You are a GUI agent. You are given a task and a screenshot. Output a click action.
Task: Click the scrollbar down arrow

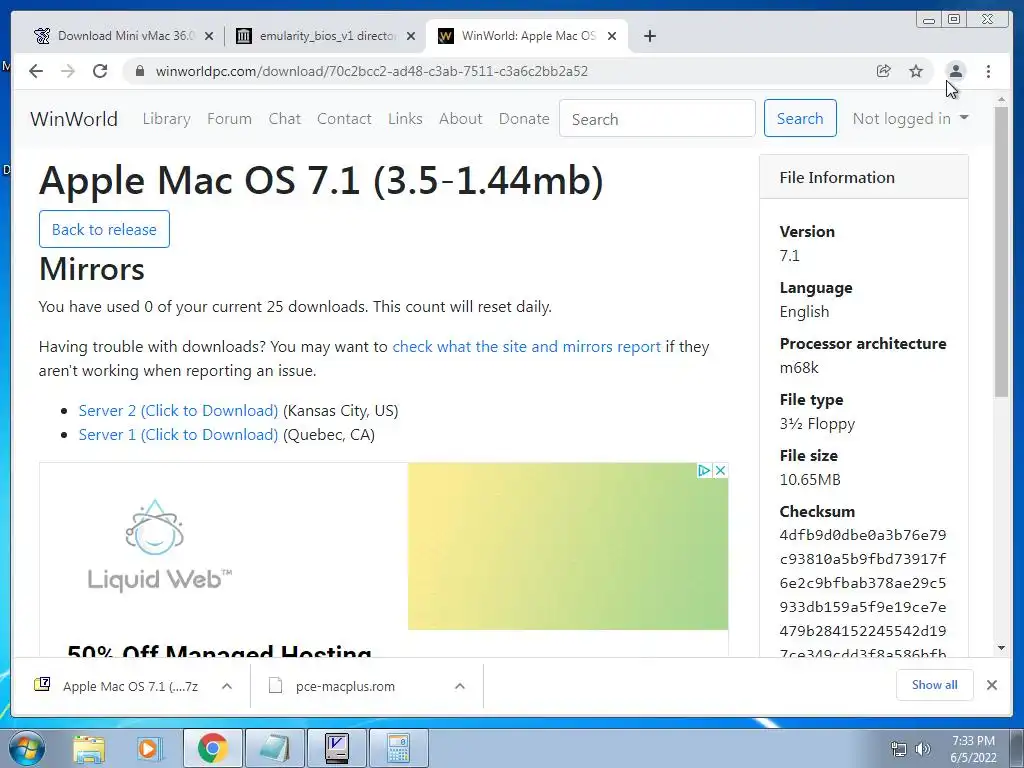1001,648
